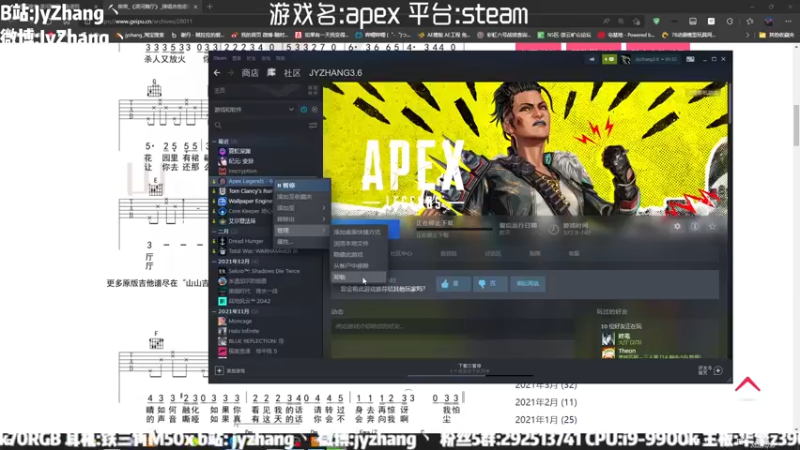Image resolution: width=800 pixels, height=450 pixels.
Task: Open the 社区 (Community) tab
Action: pyautogui.click(x=292, y=73)
